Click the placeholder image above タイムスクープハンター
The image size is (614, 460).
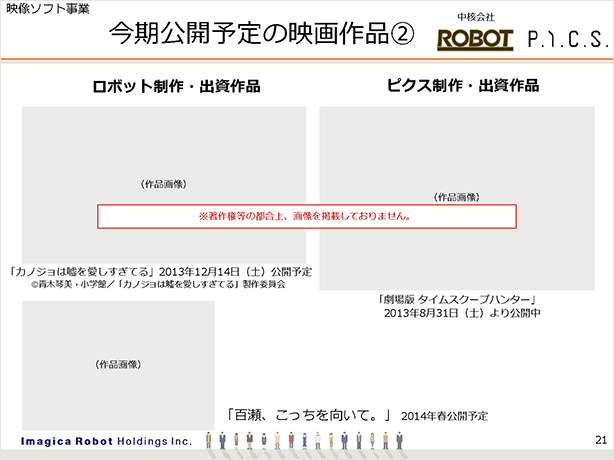457,198
